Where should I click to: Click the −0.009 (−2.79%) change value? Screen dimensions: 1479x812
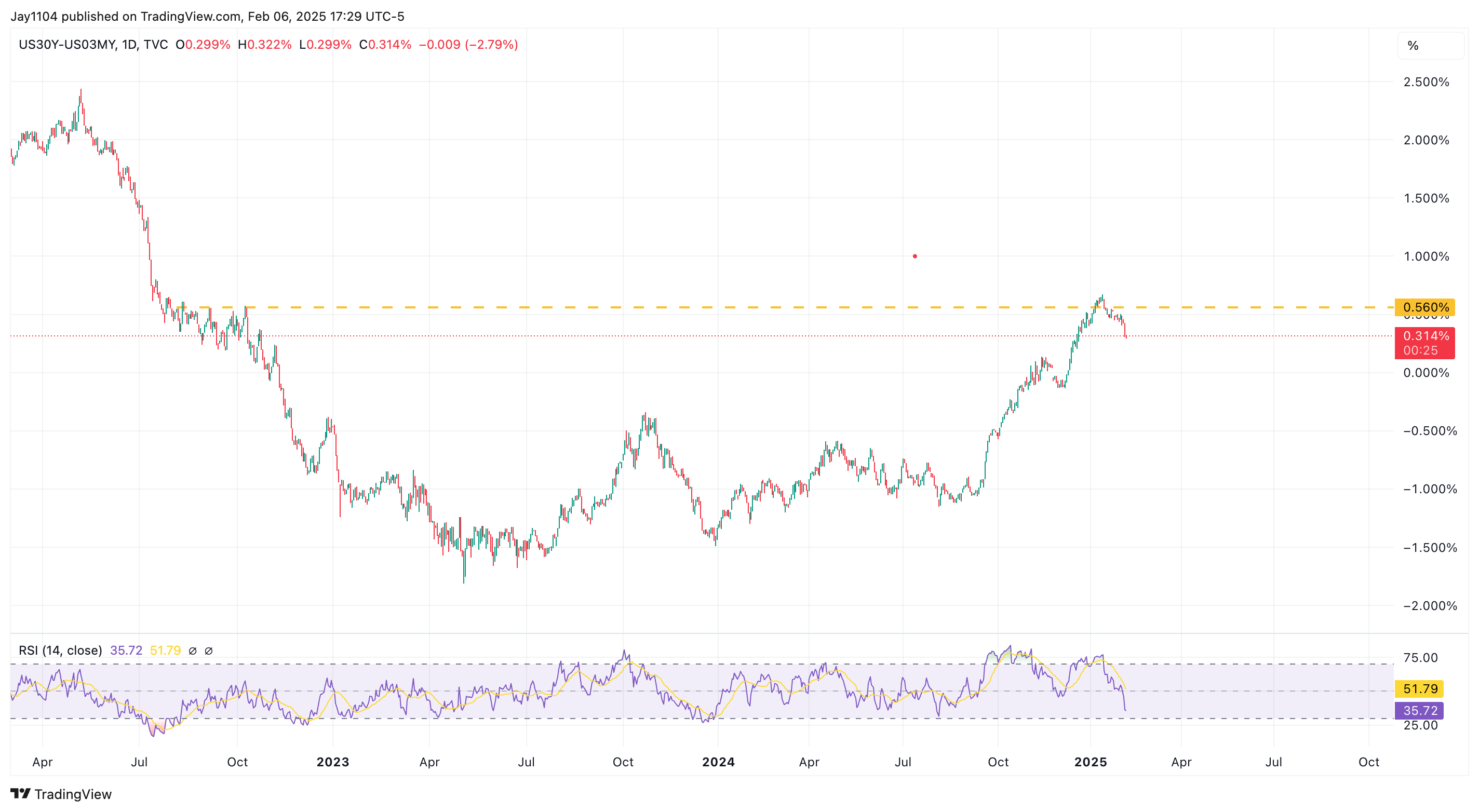468,45
